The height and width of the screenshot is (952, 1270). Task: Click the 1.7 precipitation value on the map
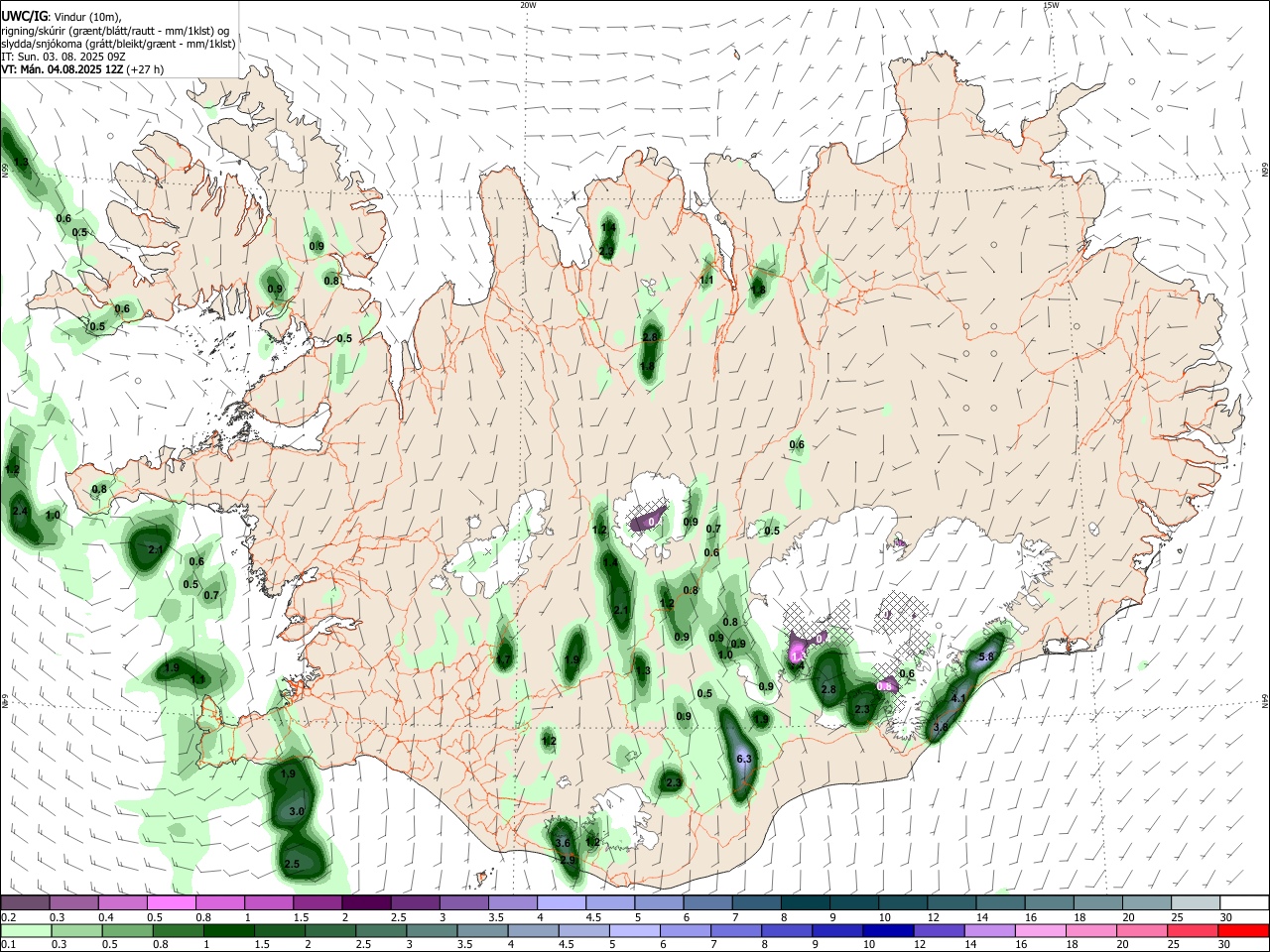pyautogui.click(x=504, y=658)
